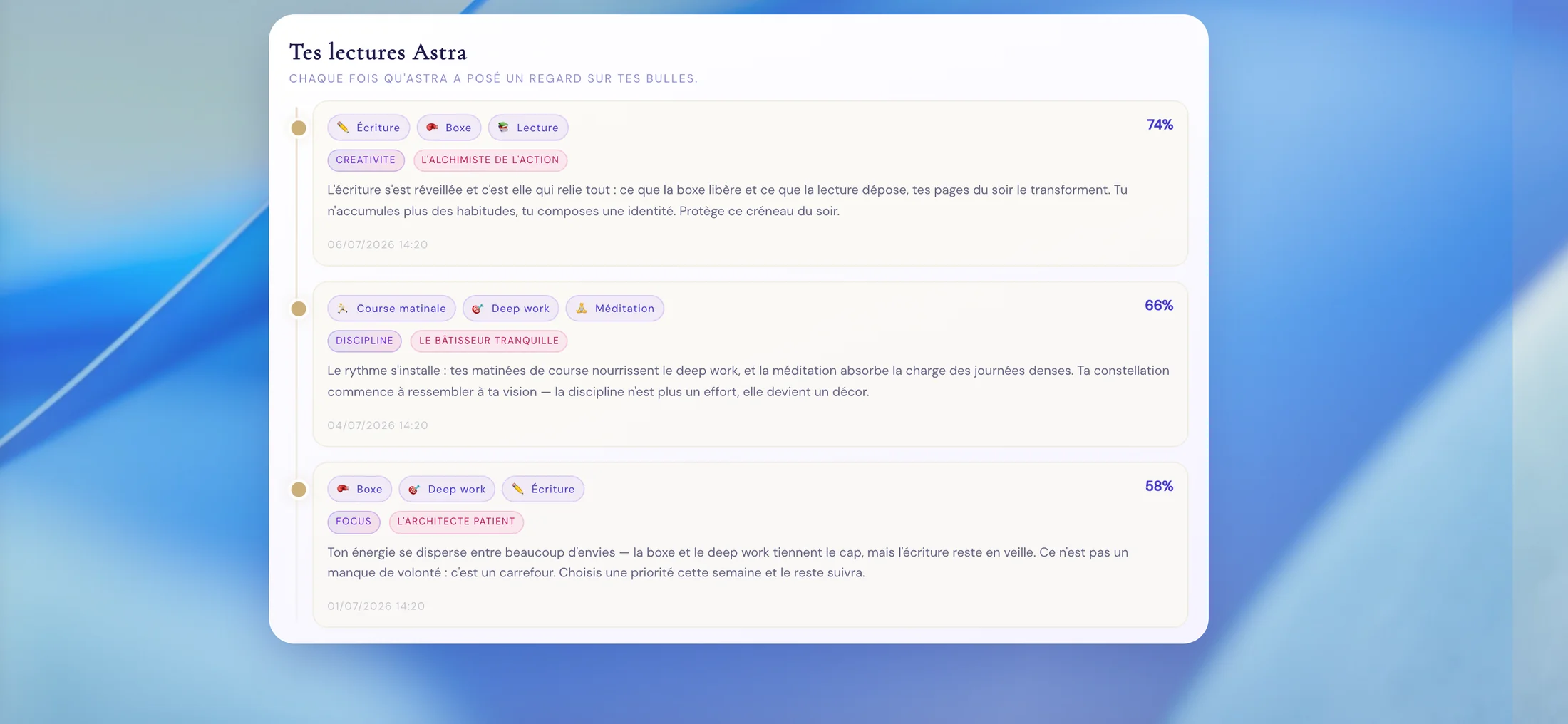Click the date 04/07/2026 14:20
Viewport: 1568px width, 724px height.
click(378, 425)
